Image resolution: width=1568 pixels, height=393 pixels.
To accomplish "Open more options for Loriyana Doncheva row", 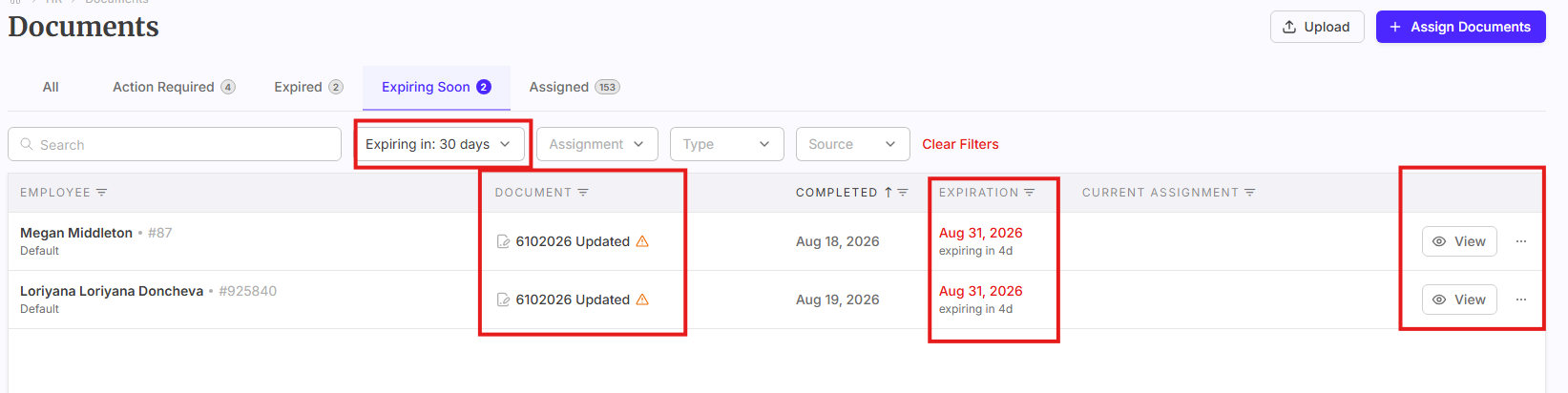I will (x=1521, y=300).
